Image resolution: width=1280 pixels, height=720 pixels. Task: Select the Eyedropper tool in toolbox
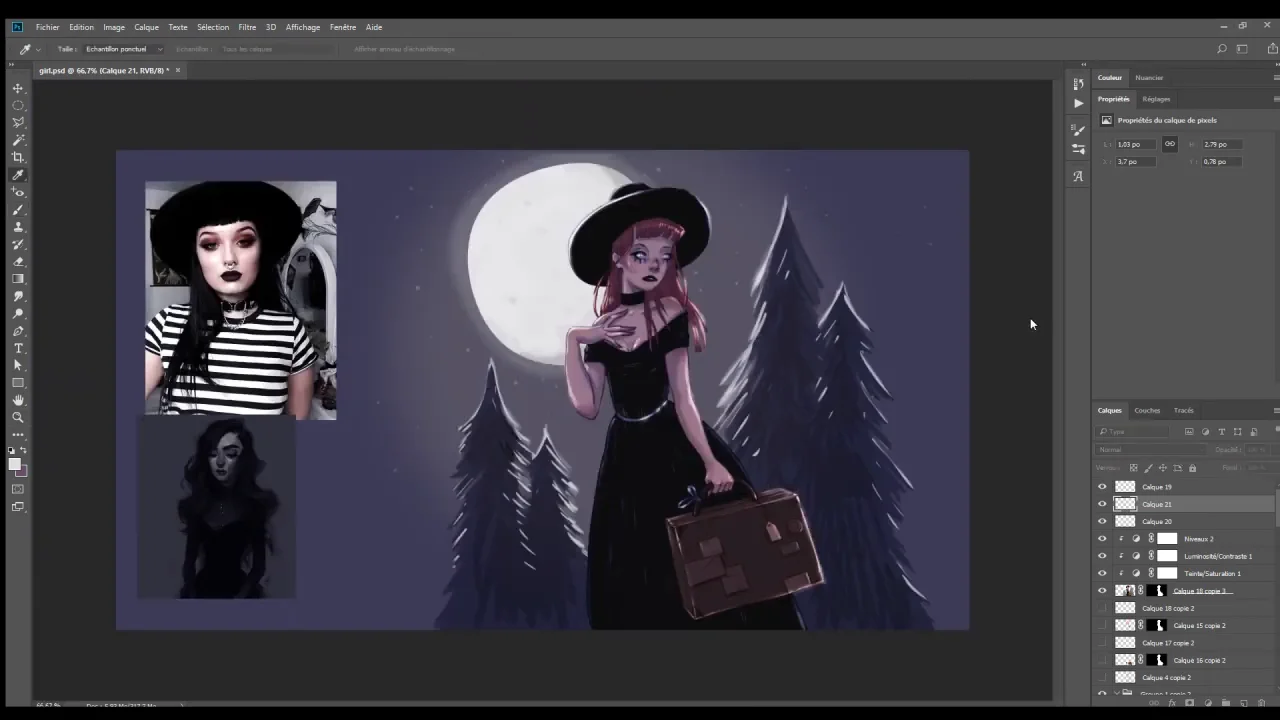click(x=18, y=175)
